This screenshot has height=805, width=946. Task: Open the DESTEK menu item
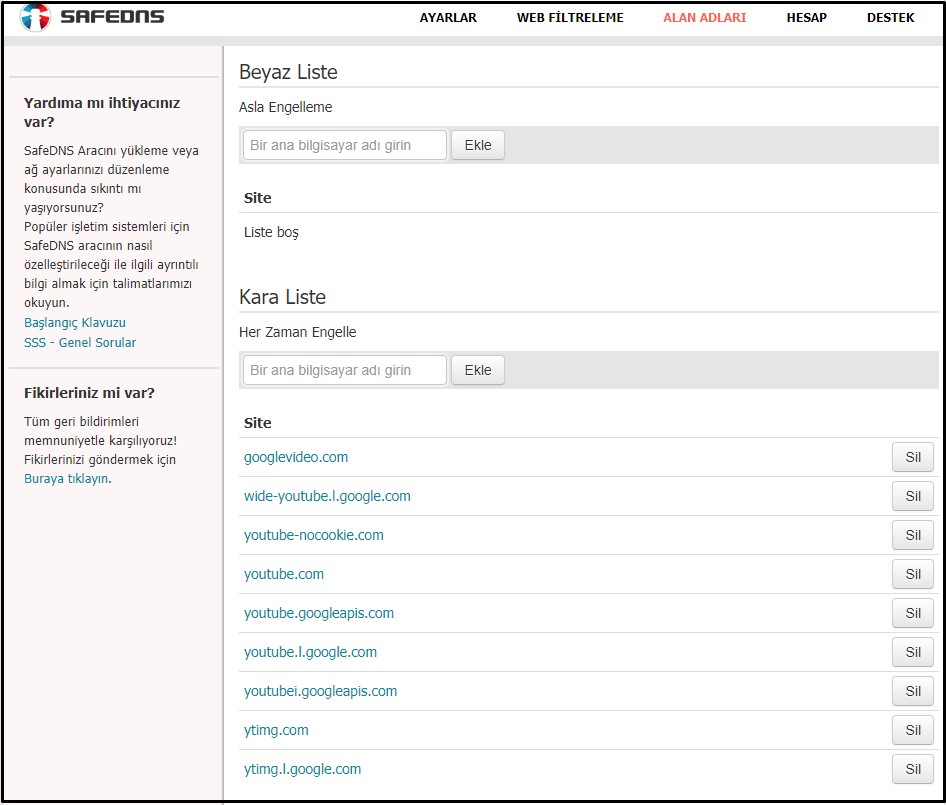[890, 18]
